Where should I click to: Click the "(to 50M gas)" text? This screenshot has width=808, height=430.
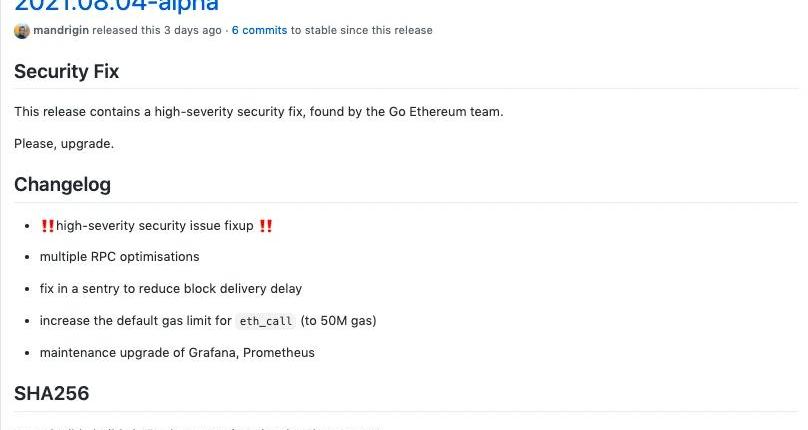tap(338, 321)
